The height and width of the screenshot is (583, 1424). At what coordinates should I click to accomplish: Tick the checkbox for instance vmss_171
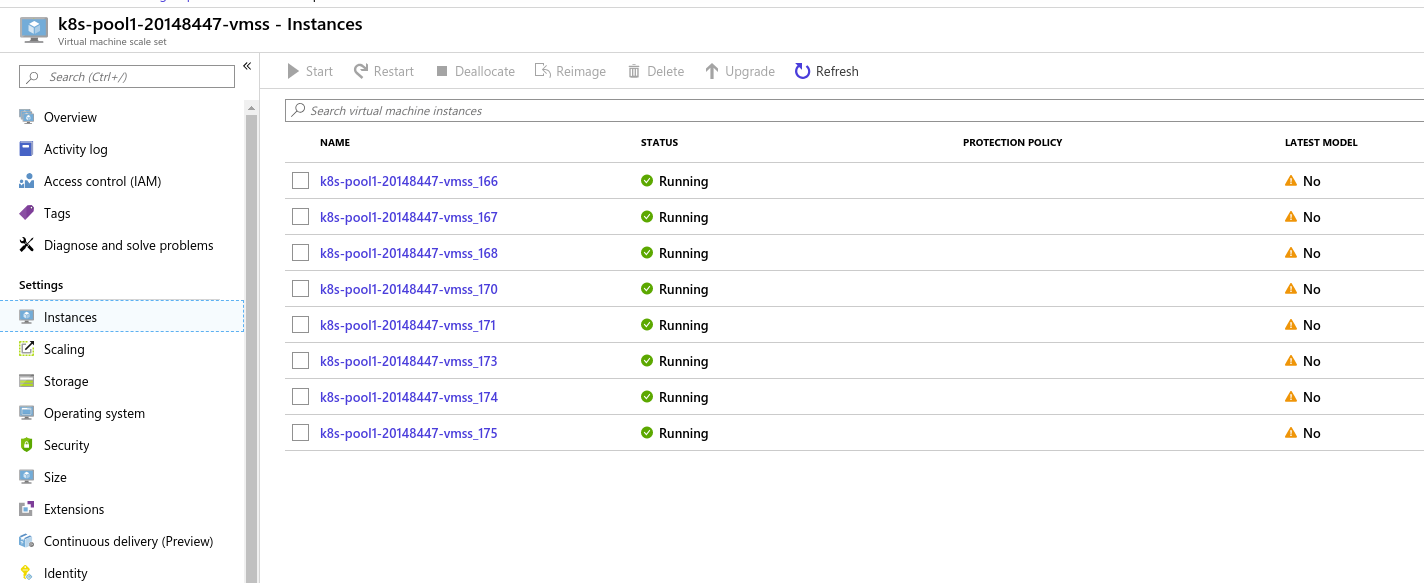(x=300, y=325)
